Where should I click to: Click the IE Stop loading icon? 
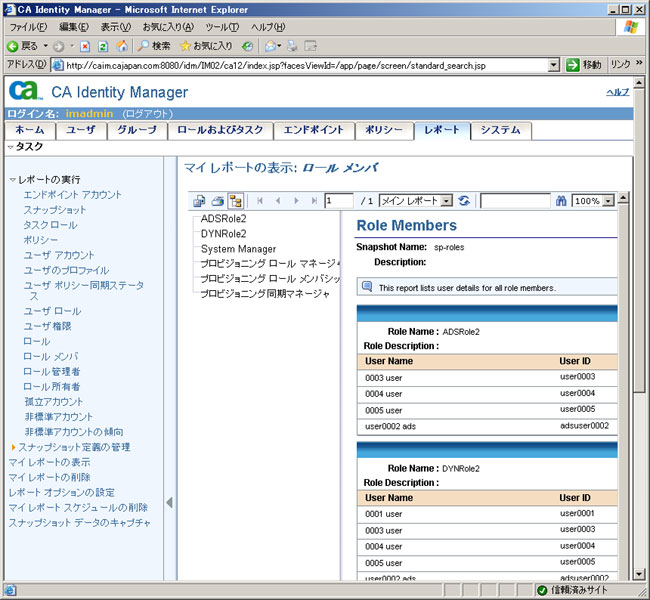point(85,46)
